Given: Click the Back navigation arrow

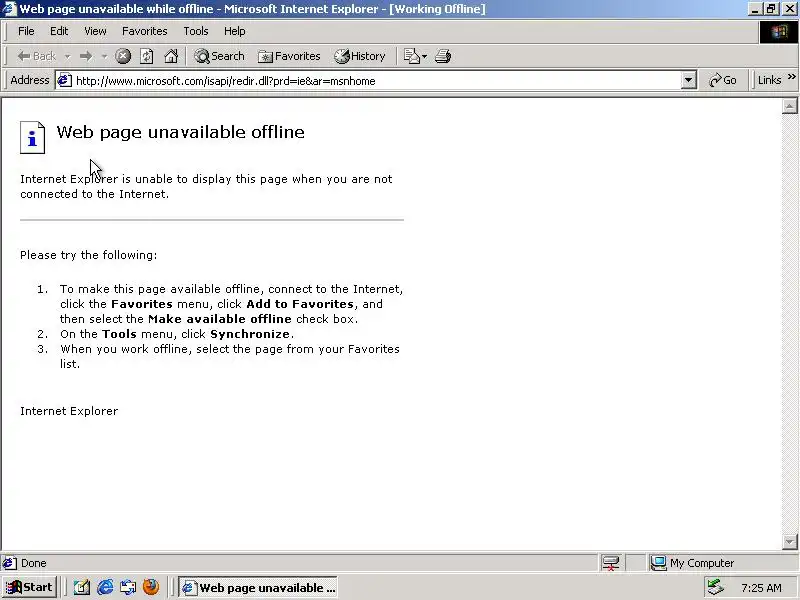Looking at the screenshot, I should [x=36, y=56].
